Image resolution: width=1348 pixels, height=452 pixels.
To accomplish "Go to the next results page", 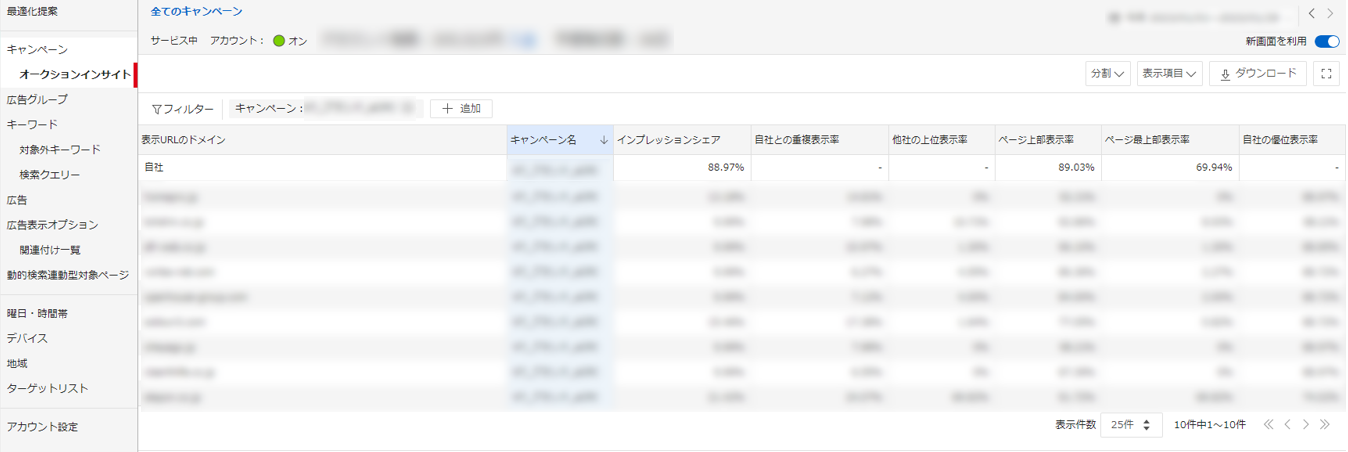I will pyautogui.click(x=1306, y=425).
